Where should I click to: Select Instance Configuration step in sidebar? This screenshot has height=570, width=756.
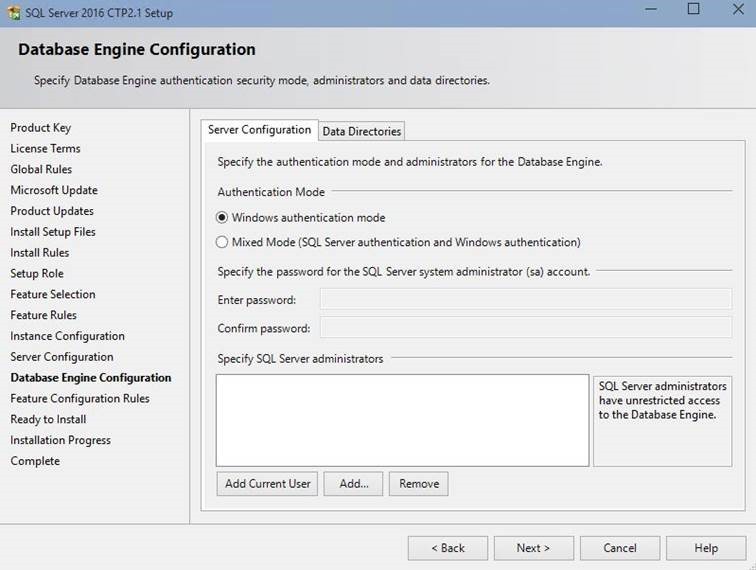pos(68,336)
